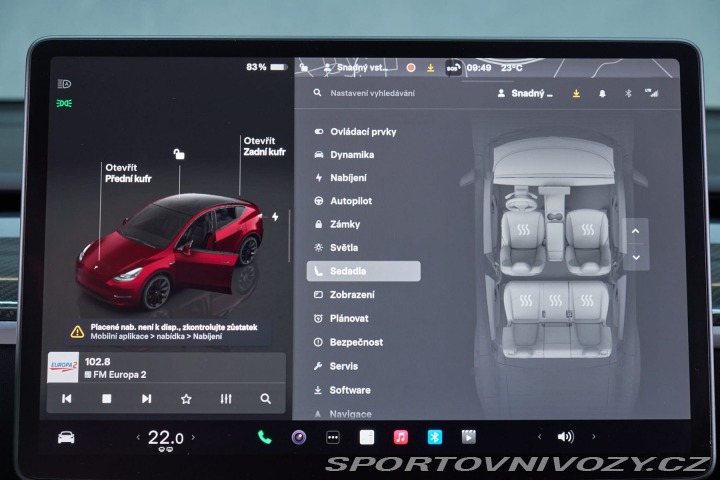The width and height of the screenshot is (720, 480).
Task: Select the Sedadla menu item
Action: coord(363,271)
